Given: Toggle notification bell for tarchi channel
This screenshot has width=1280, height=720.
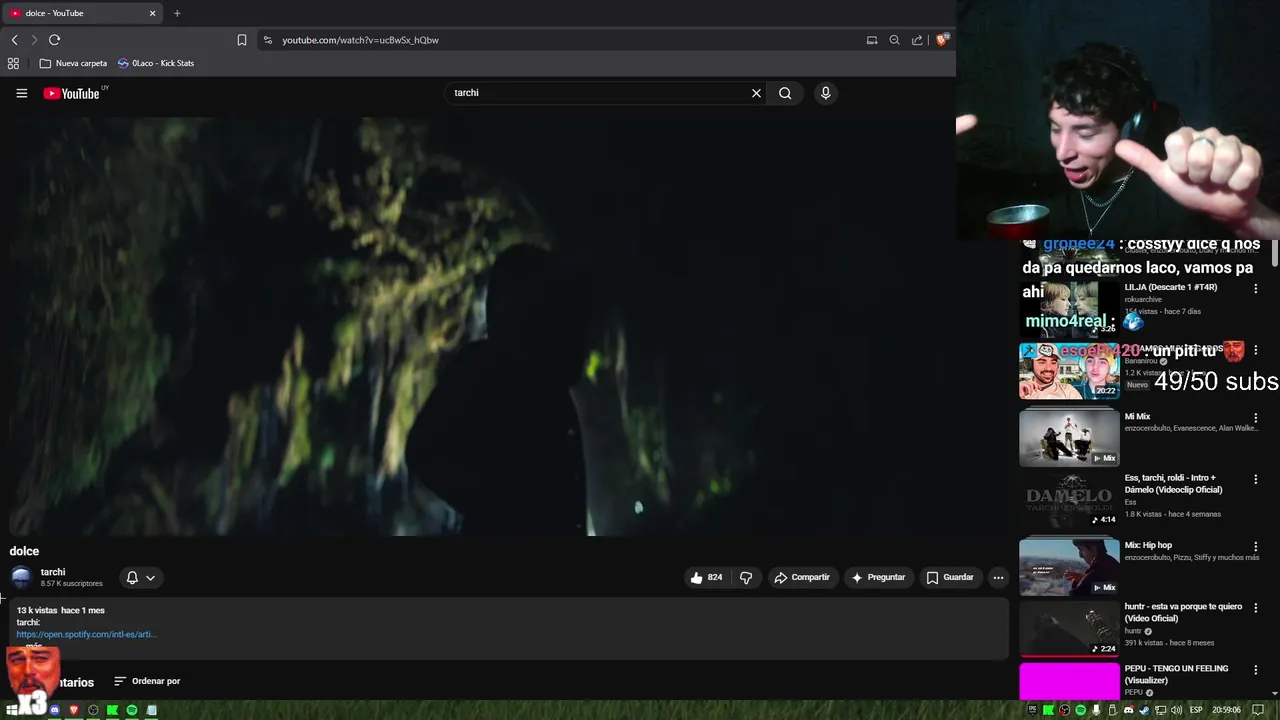Looking at the screenshot, I should (x=132, y=577).
